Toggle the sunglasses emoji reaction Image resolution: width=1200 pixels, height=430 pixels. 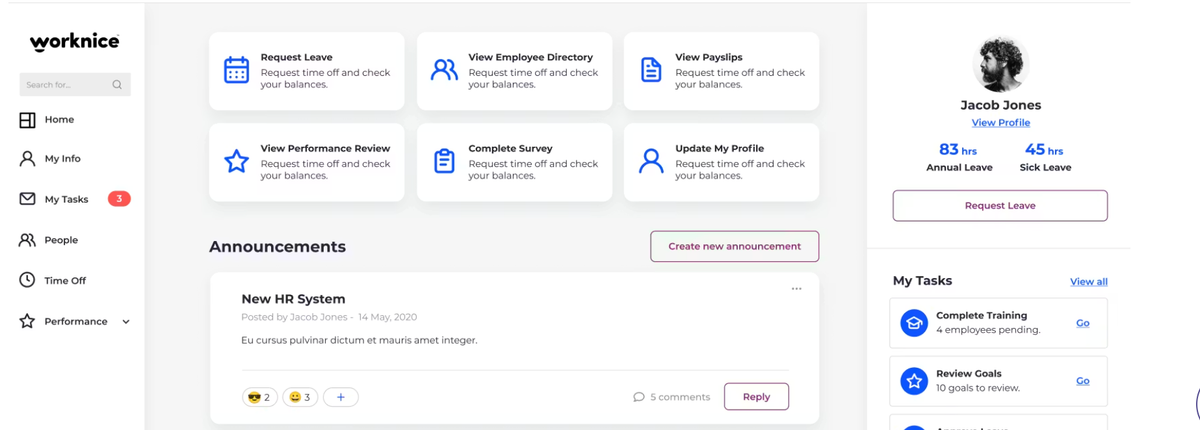[259, 397]
